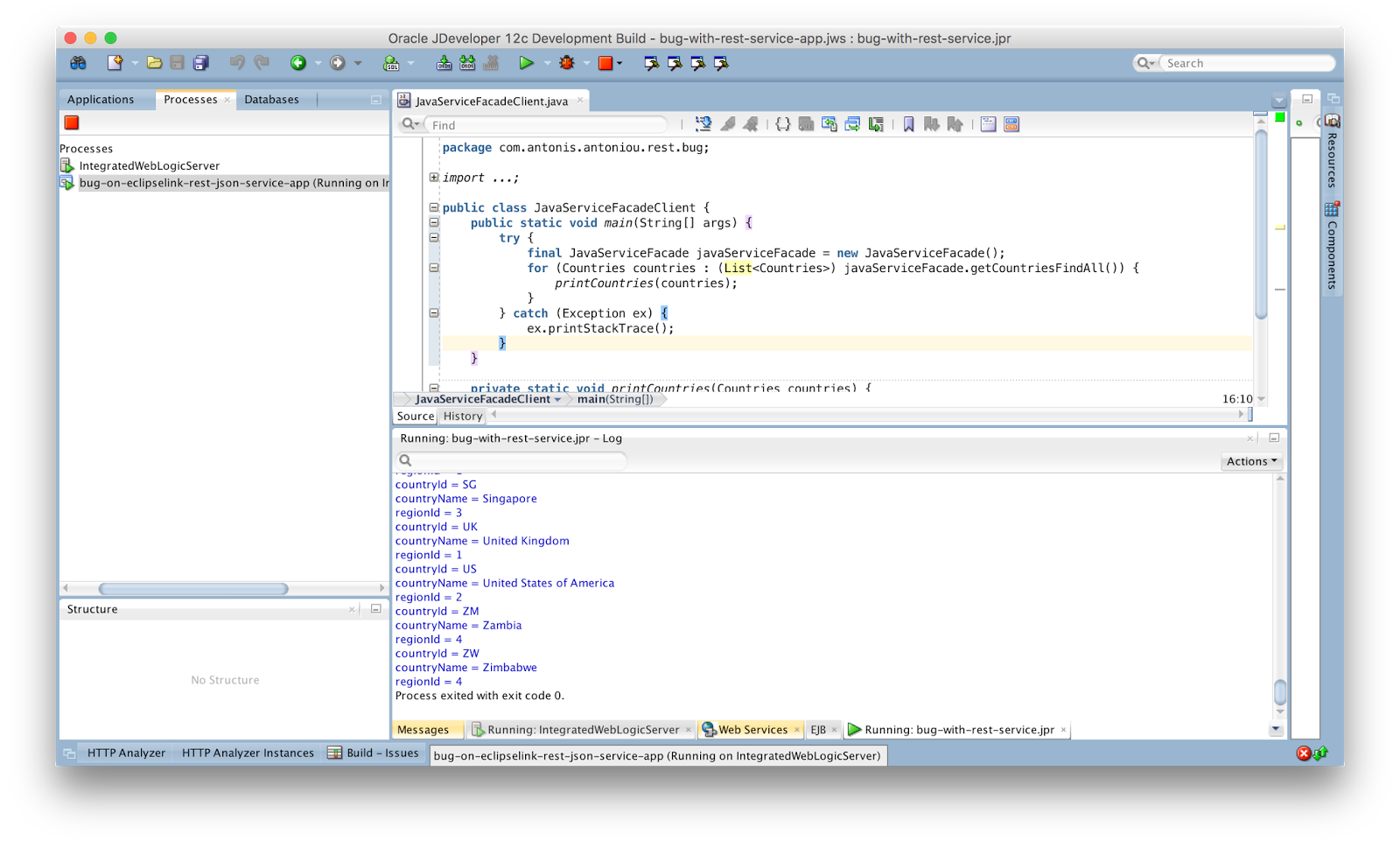Click the last orange icon in editor toolbar
1400x841 pixels.
pos(1011,124)
